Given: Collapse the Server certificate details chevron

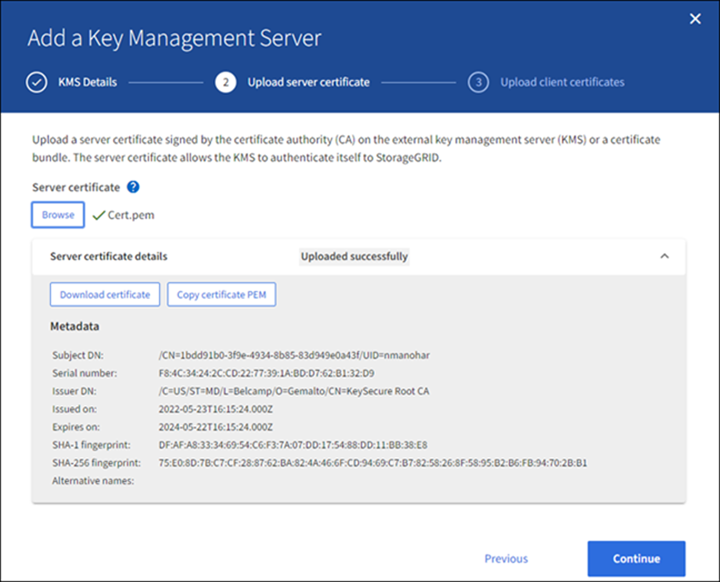Looking at the screenshot, I should click(x=664, y=256).
